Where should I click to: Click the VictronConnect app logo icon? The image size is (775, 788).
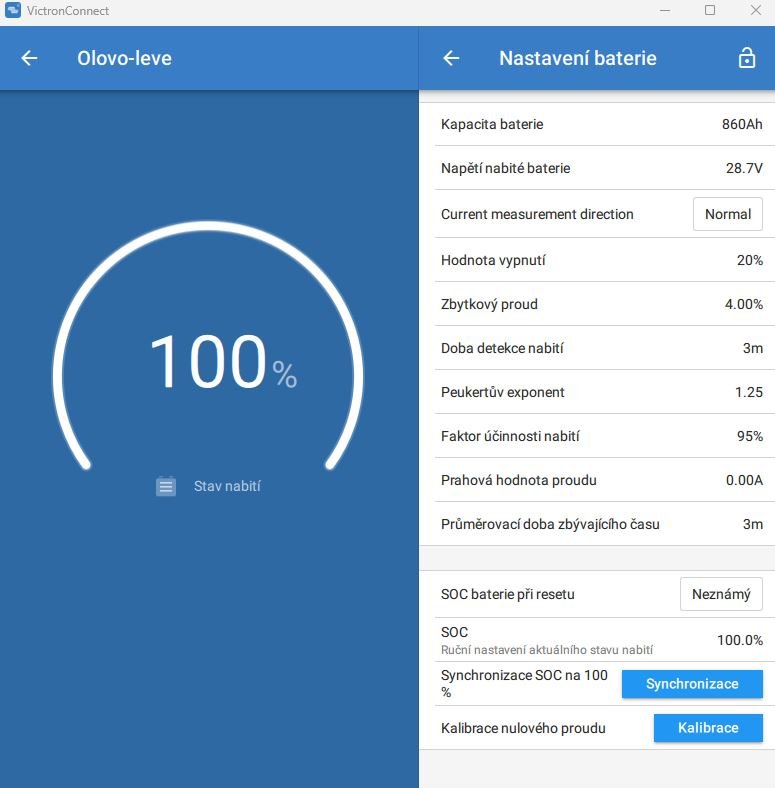pos(13,10)
